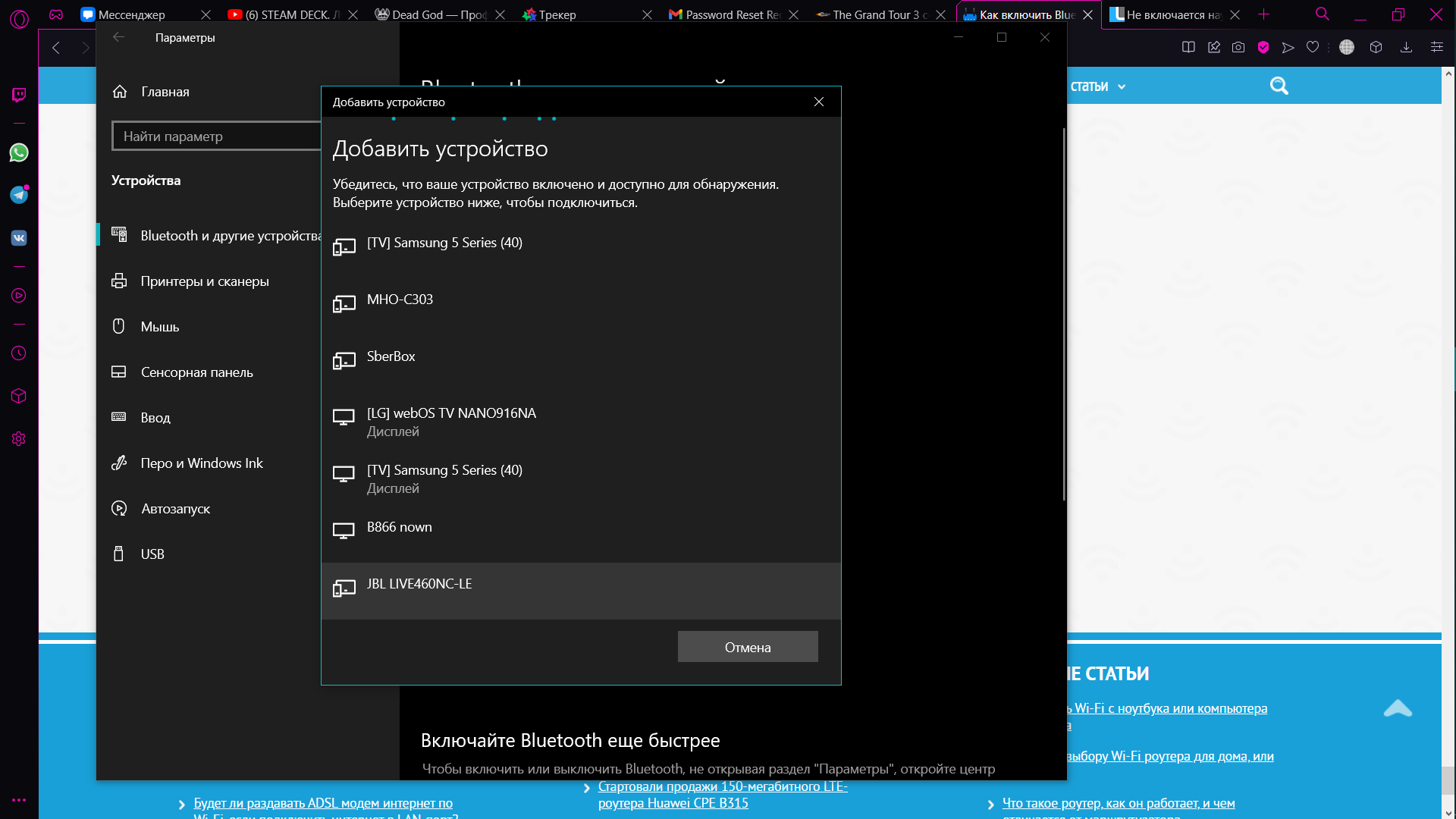Image resolution: width=1456 pixels, height=819 pixels.
Task: Select JBL LIVE460NC-LE device
Action: pyautogui.click(x=581, y=591)
